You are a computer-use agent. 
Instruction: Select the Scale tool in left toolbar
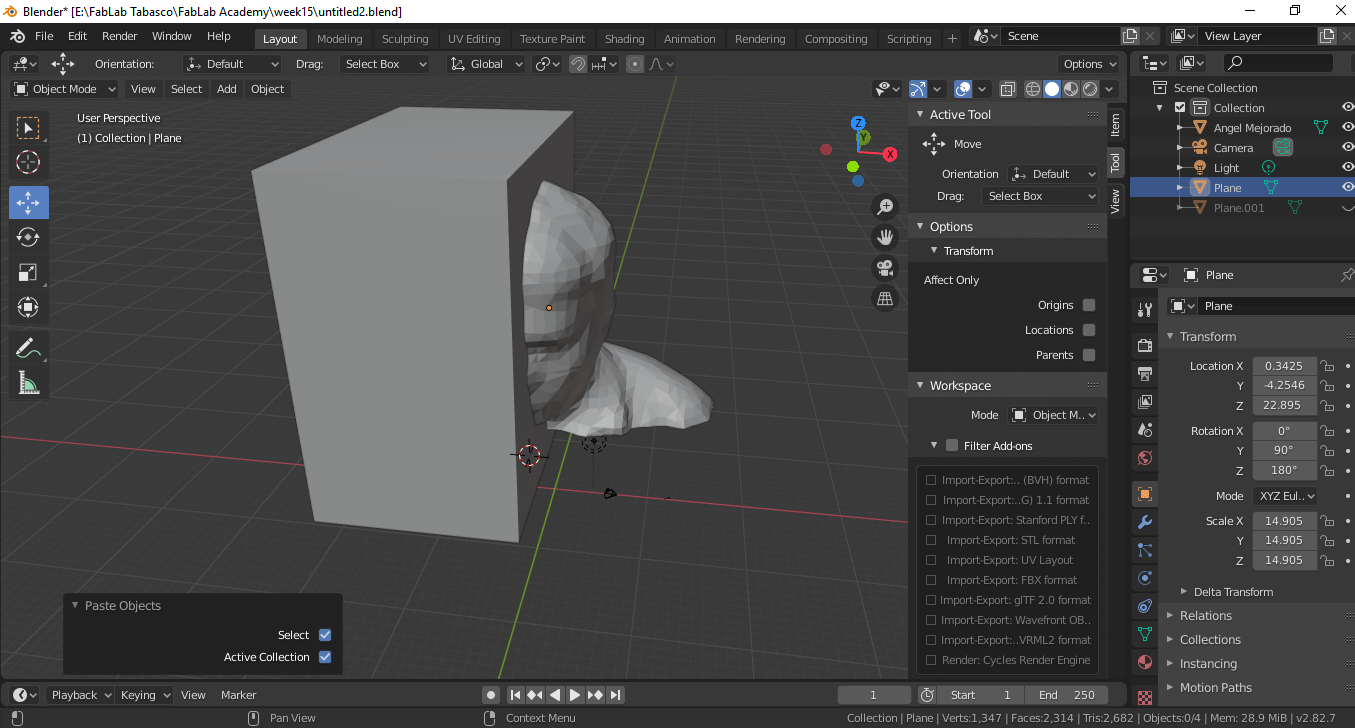tap(28, 272)
